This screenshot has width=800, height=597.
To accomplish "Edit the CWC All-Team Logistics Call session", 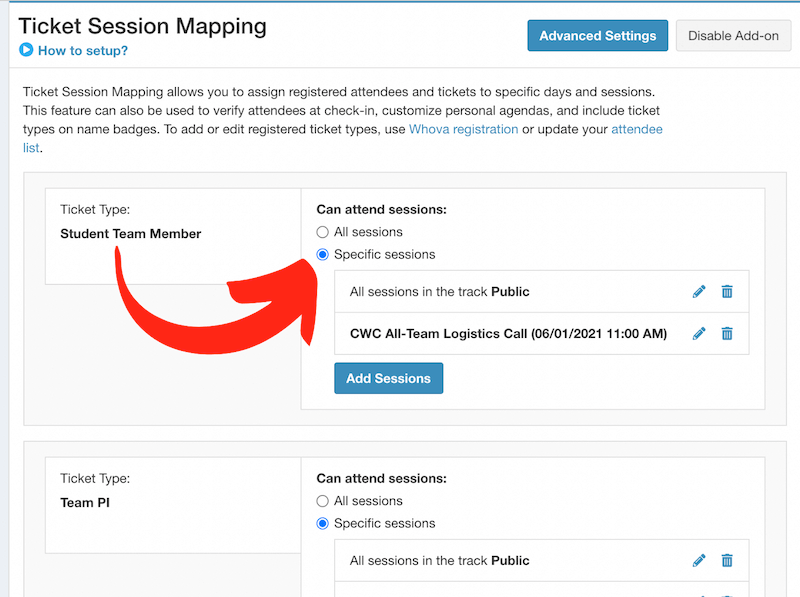I will (x=699, y=333).
